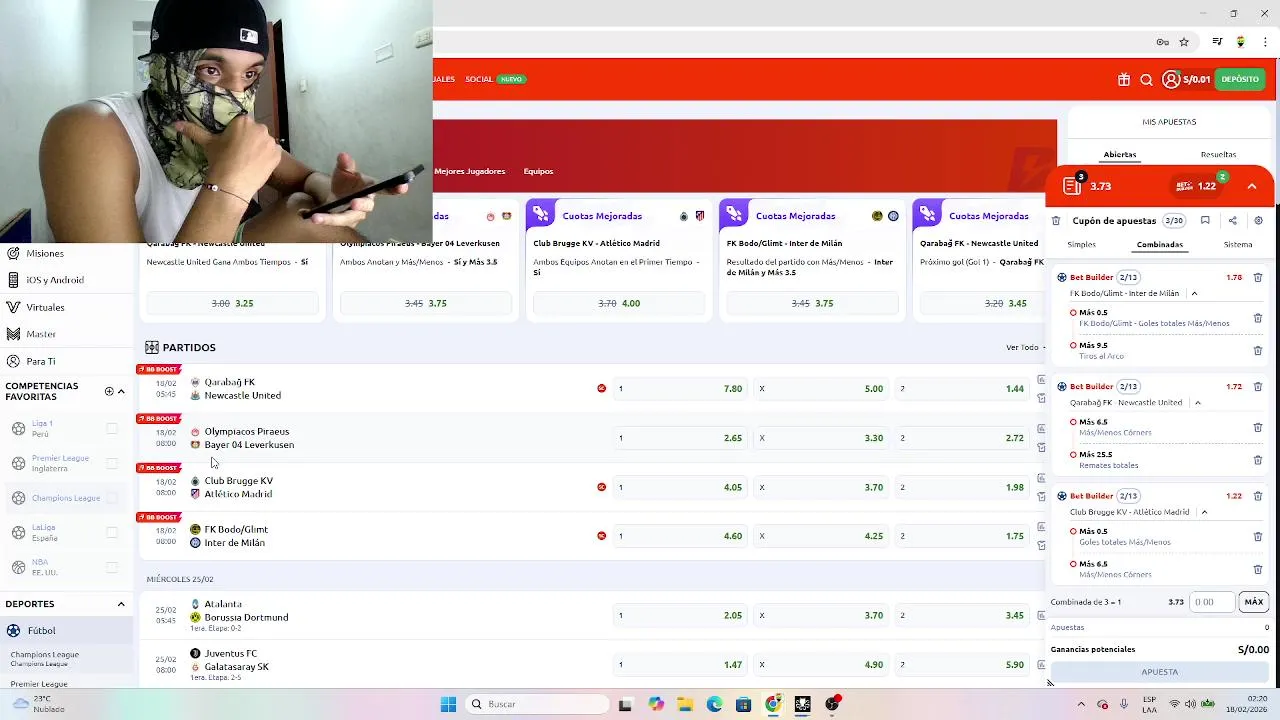Show hidden system tray icons
Screen dimensions: 1280x720
(1081, 704)
